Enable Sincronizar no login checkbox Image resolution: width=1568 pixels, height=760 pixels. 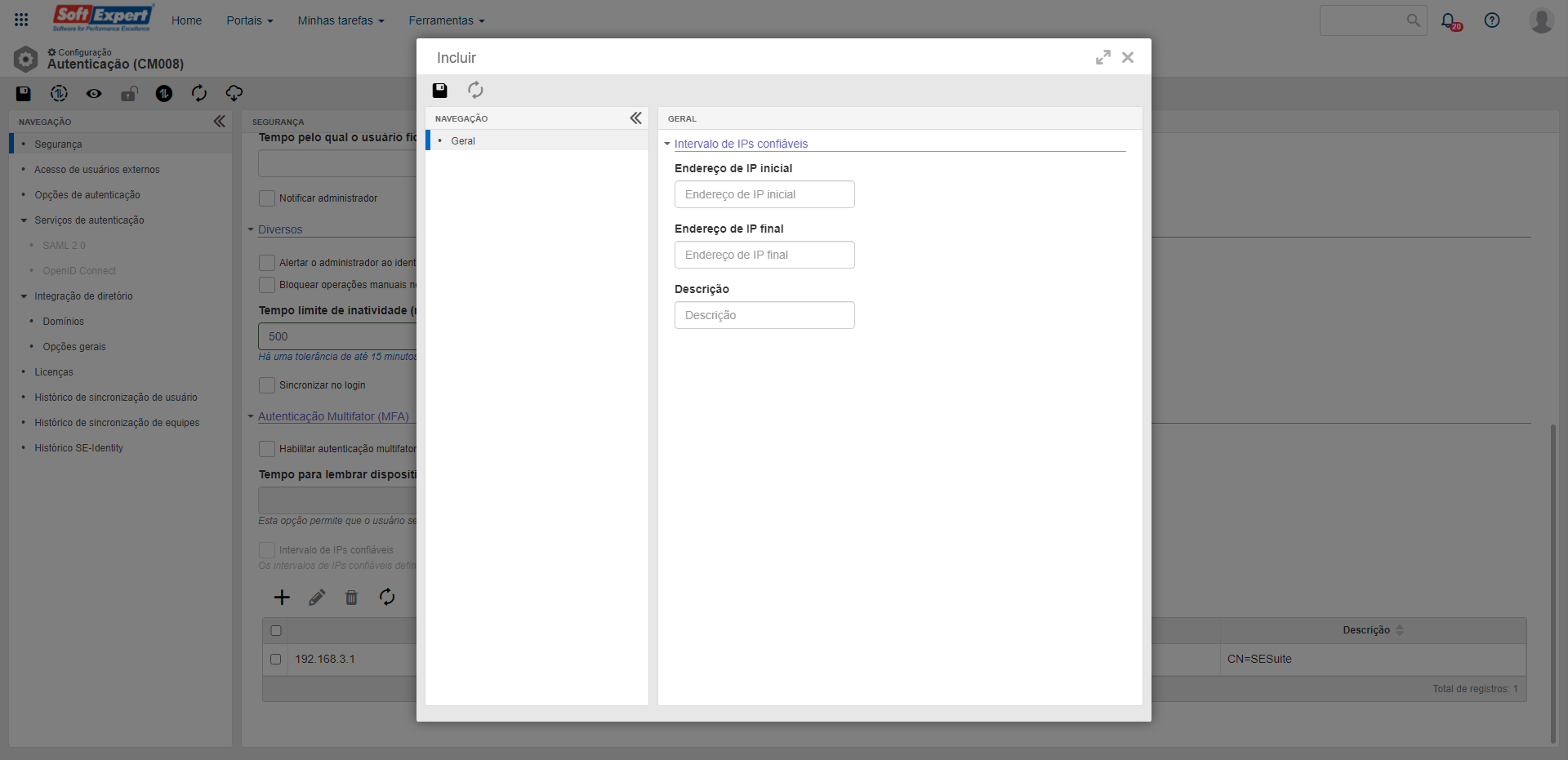[x=267, y=385]
